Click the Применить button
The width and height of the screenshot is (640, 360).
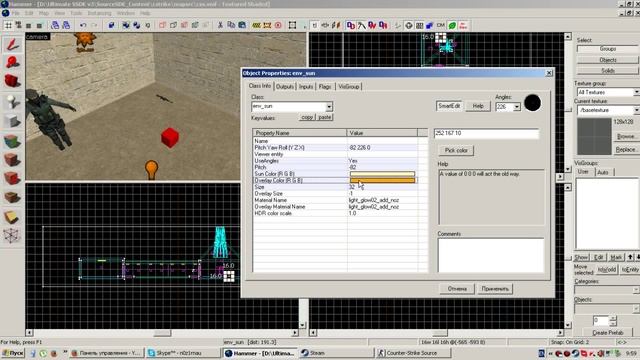coord(495,289)
